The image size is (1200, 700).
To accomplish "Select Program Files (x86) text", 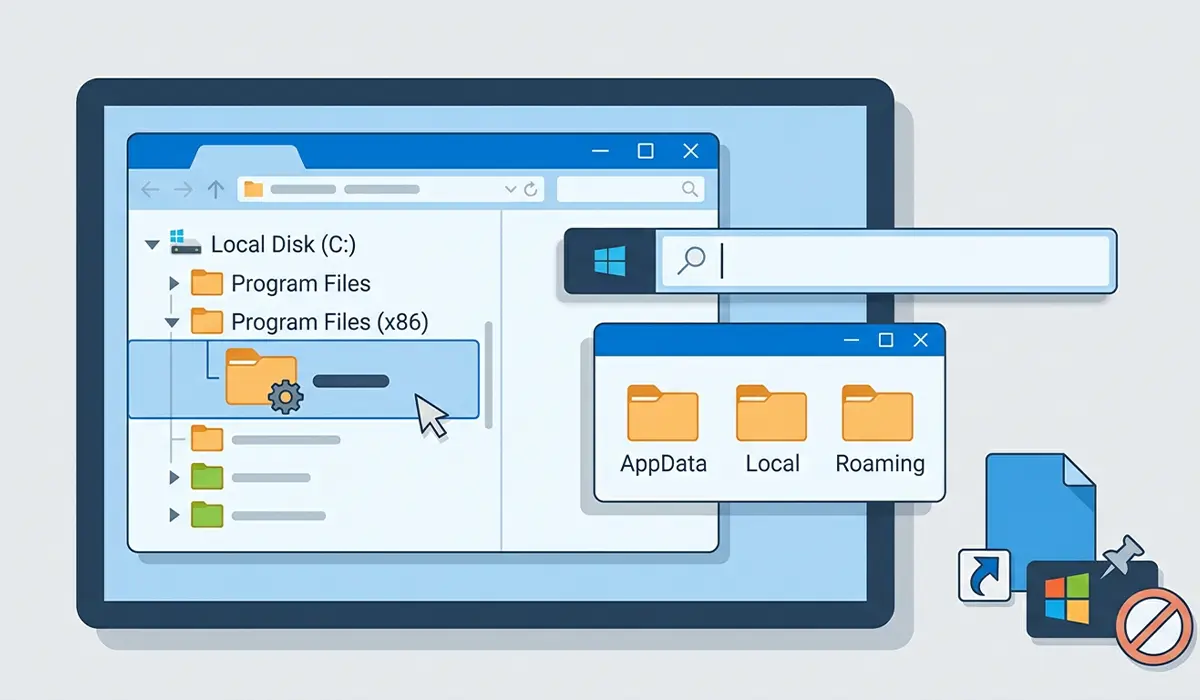I will pyautogui.click(x=330, y=322).
